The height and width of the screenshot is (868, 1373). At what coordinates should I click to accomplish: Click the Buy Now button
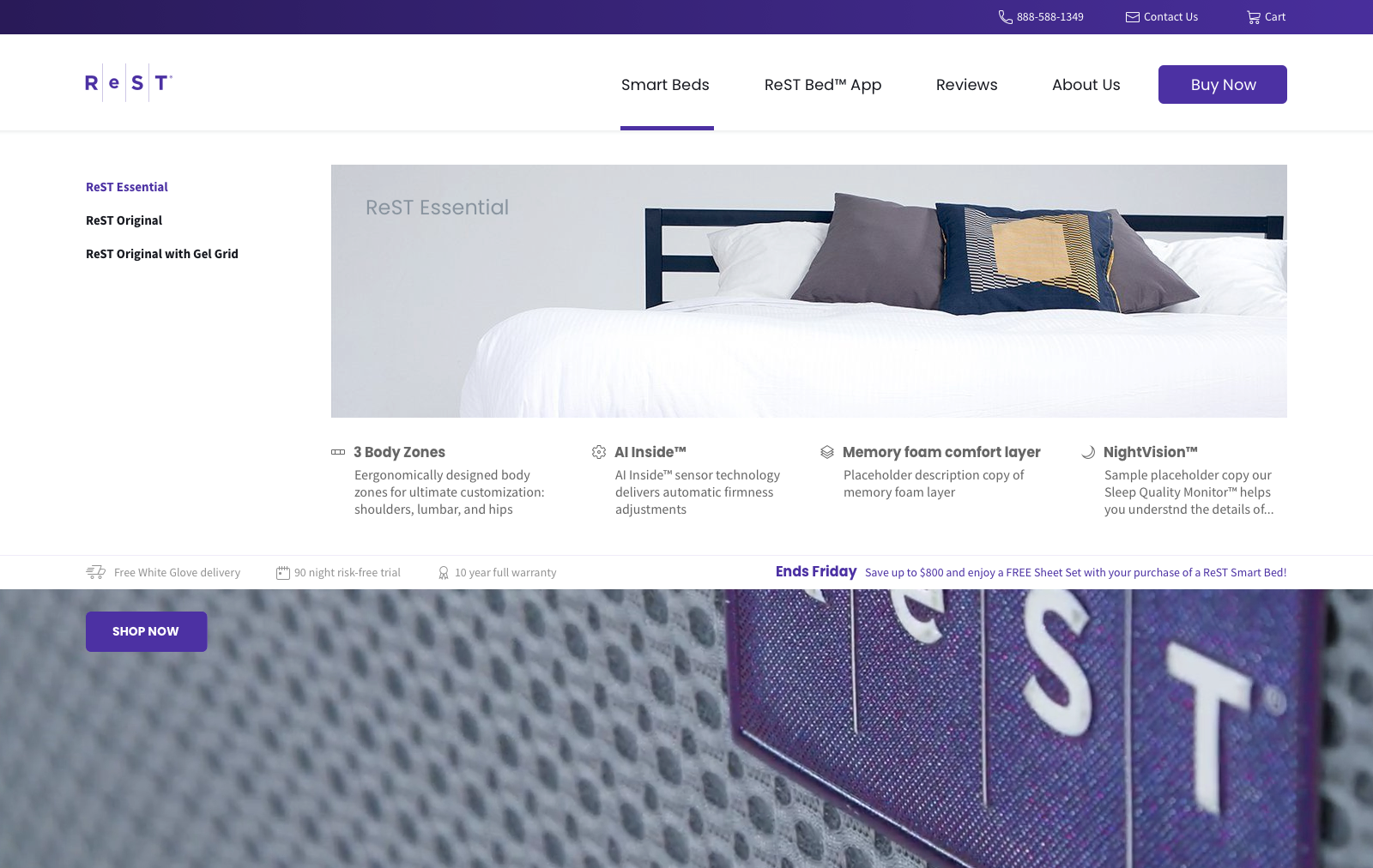point(1223,84)
